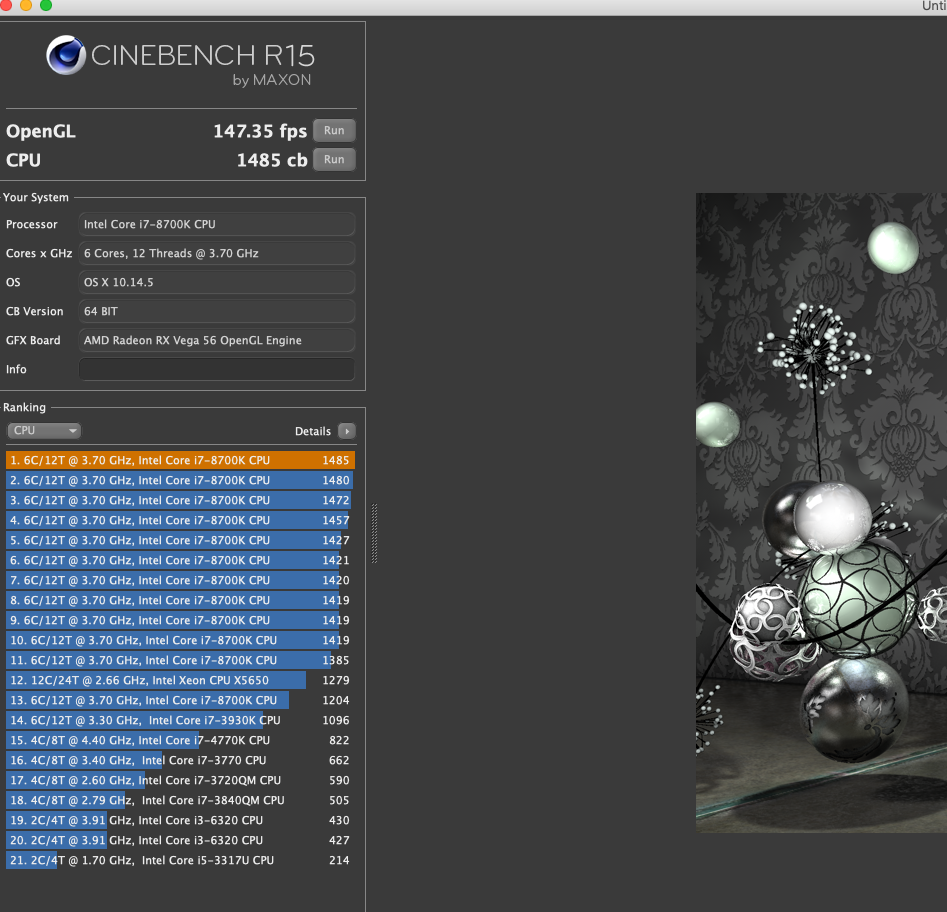Run the OpenGL benchmark
Screen dimensions: 947x912
334,130
